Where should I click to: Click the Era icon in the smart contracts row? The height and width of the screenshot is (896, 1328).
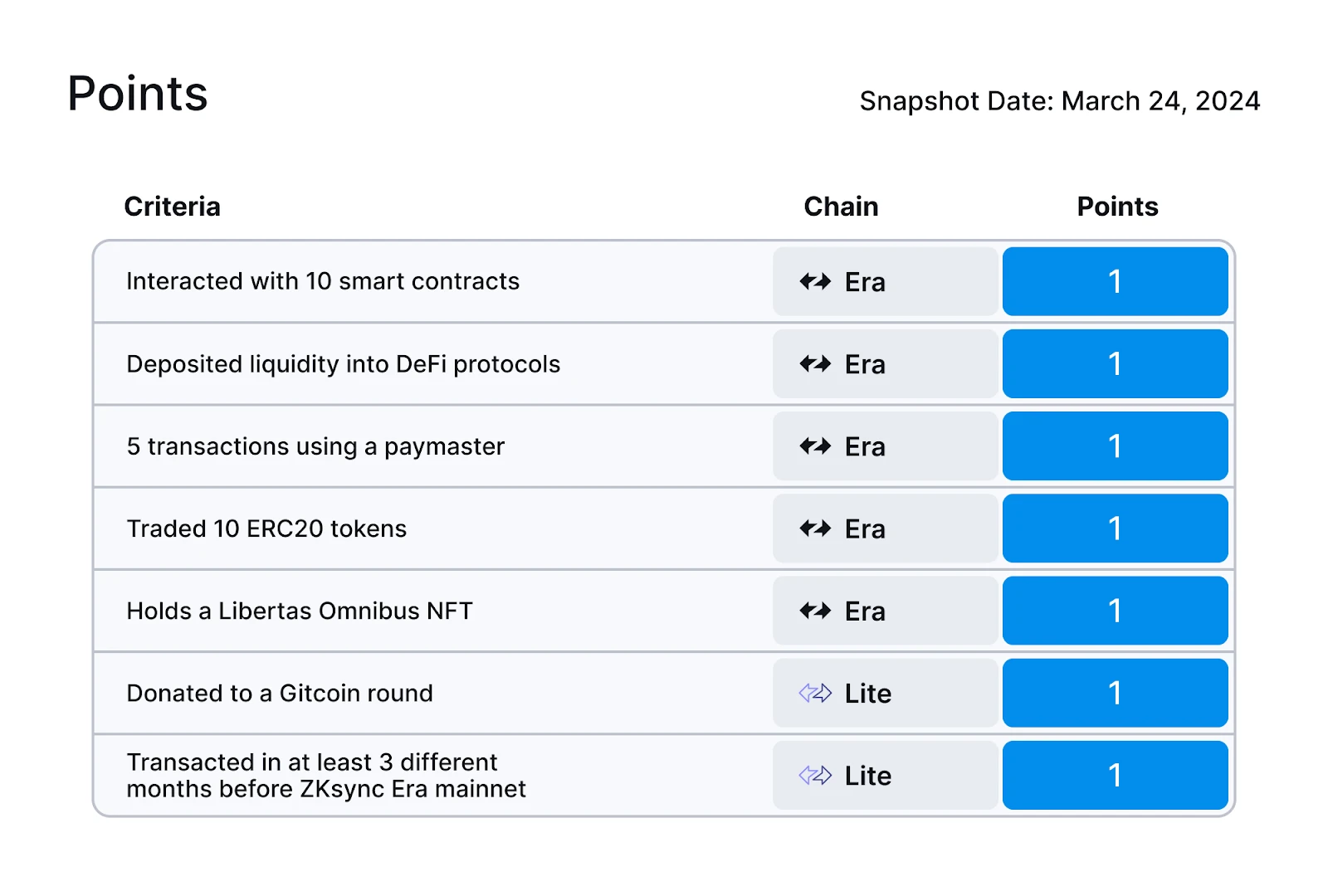(815, 282)
